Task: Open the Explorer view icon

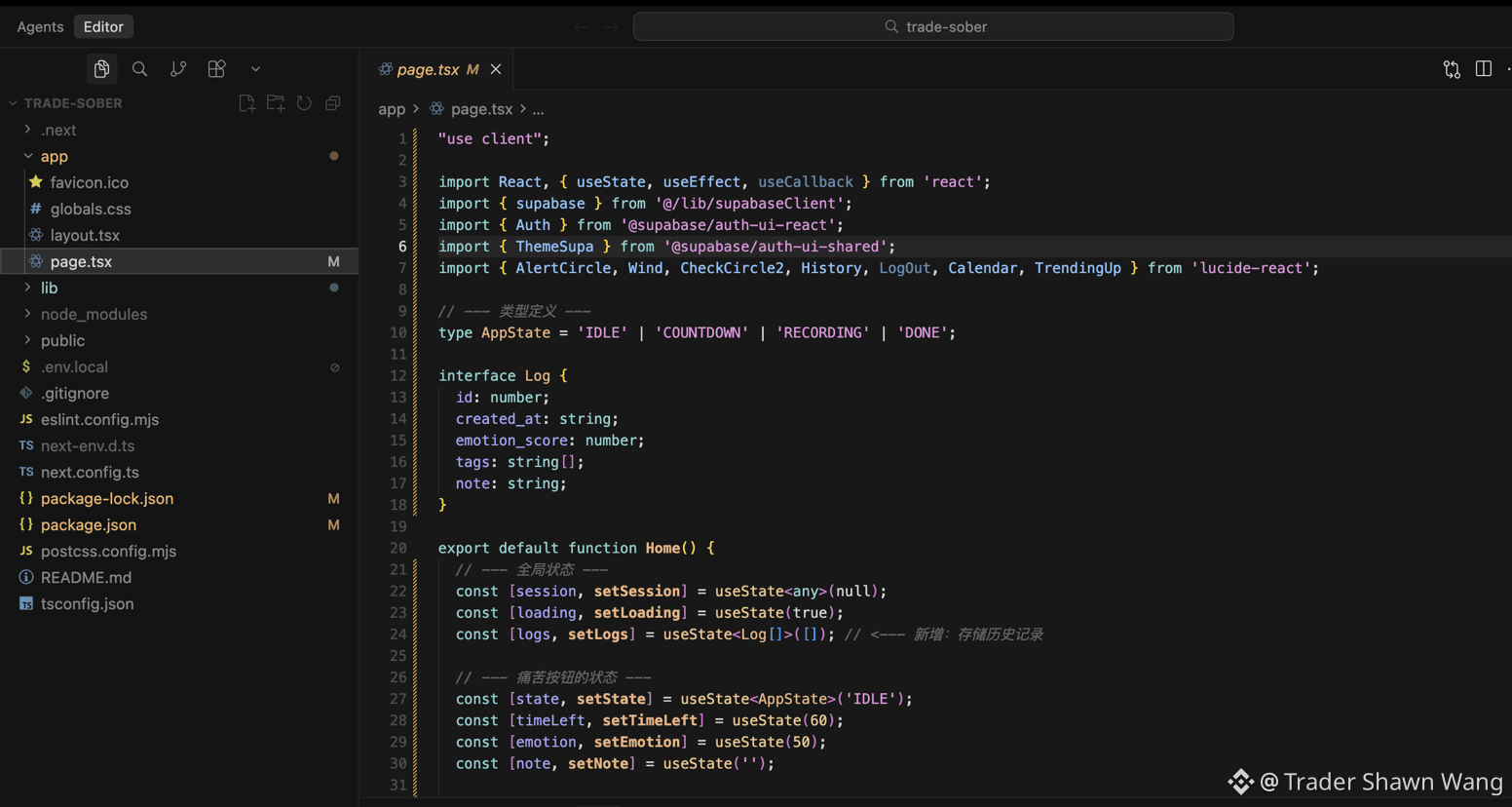Action: point(101,69)
